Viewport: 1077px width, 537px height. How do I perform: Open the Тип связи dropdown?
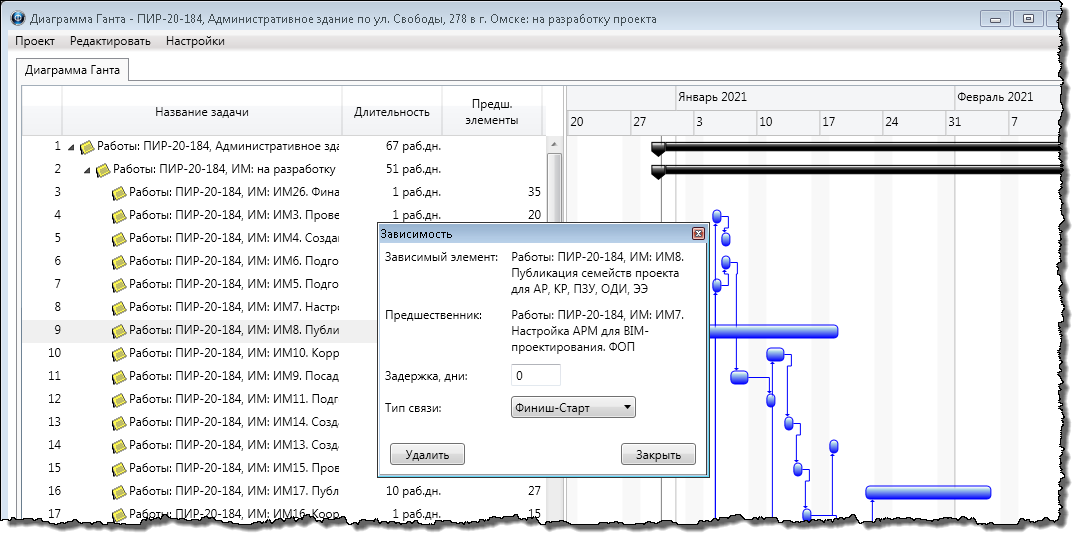pyautogui.click(x=572, y=408)
